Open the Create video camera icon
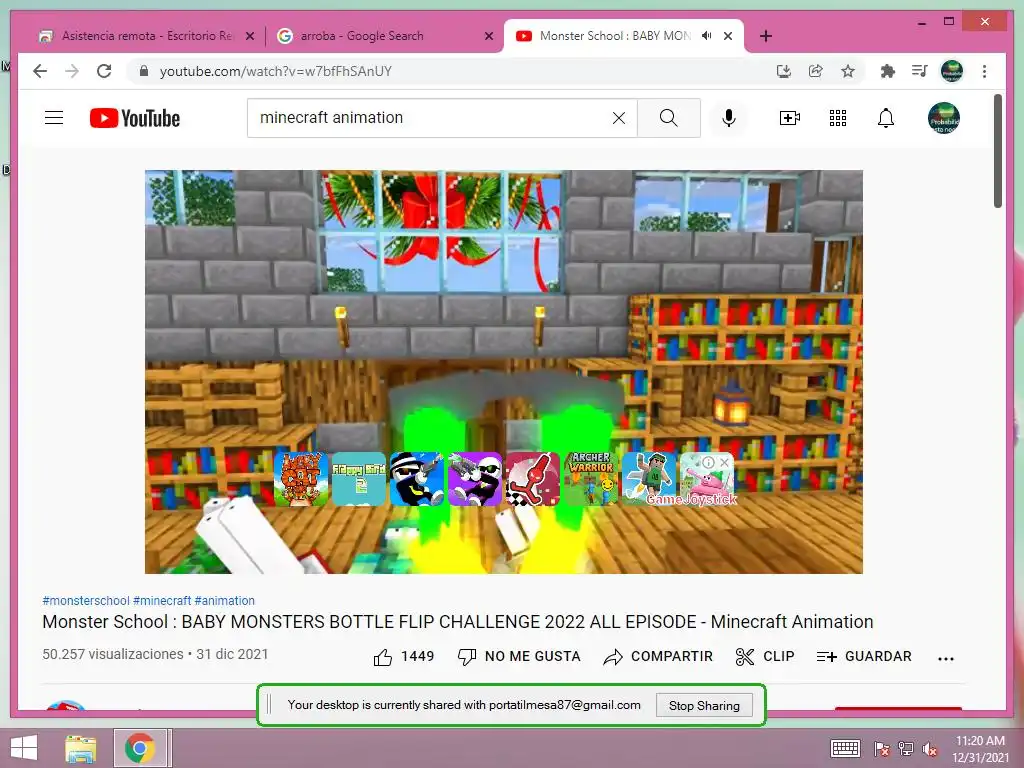The height and width of the screenshot is (768, 1024). (x=790, y=118)
